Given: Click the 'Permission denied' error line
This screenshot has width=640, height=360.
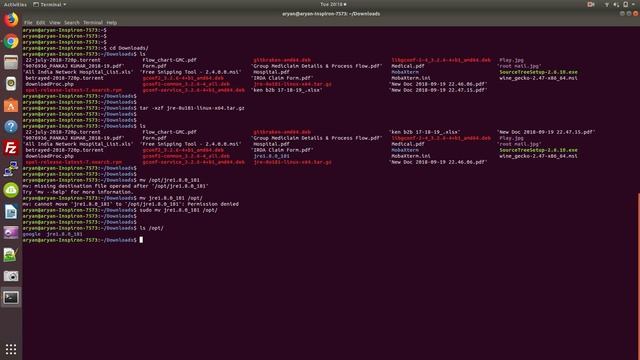Looking at the screenshot, I should 131,204.
